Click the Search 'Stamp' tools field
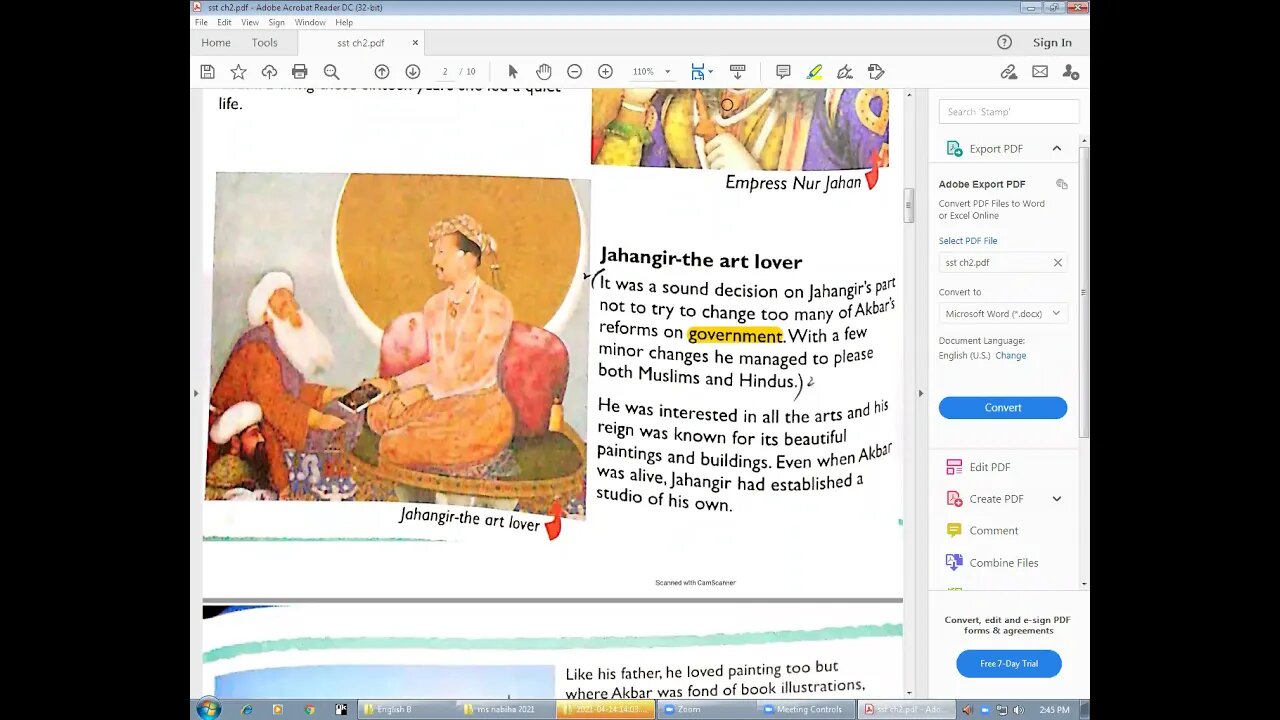 pos(1009,112)
